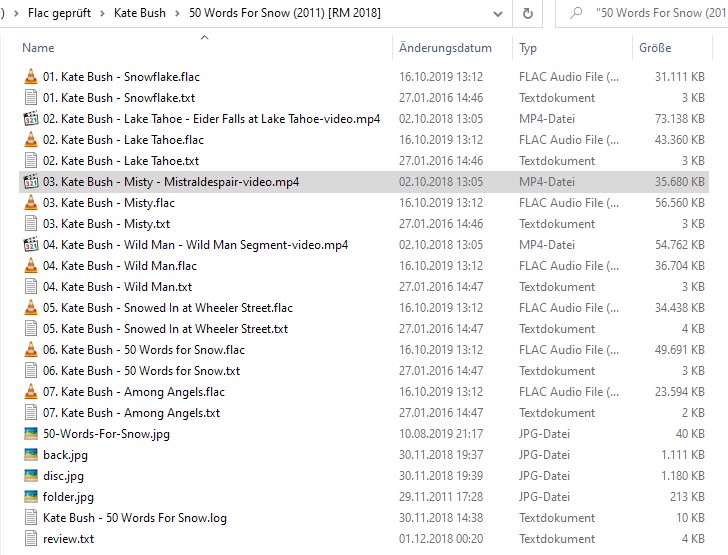Click VLC icon of 07 Among Angels.flac
Screen dimensions: 728x555
click(31, 392)
